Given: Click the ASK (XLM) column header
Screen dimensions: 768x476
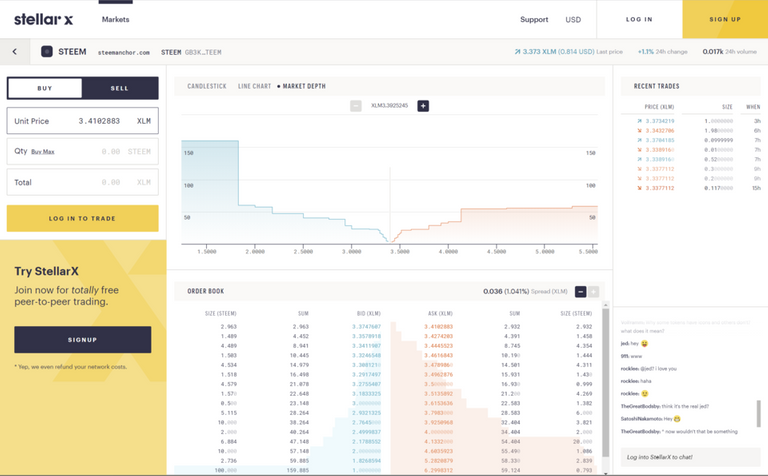Looking at the screenshot, I should point(440,313).
